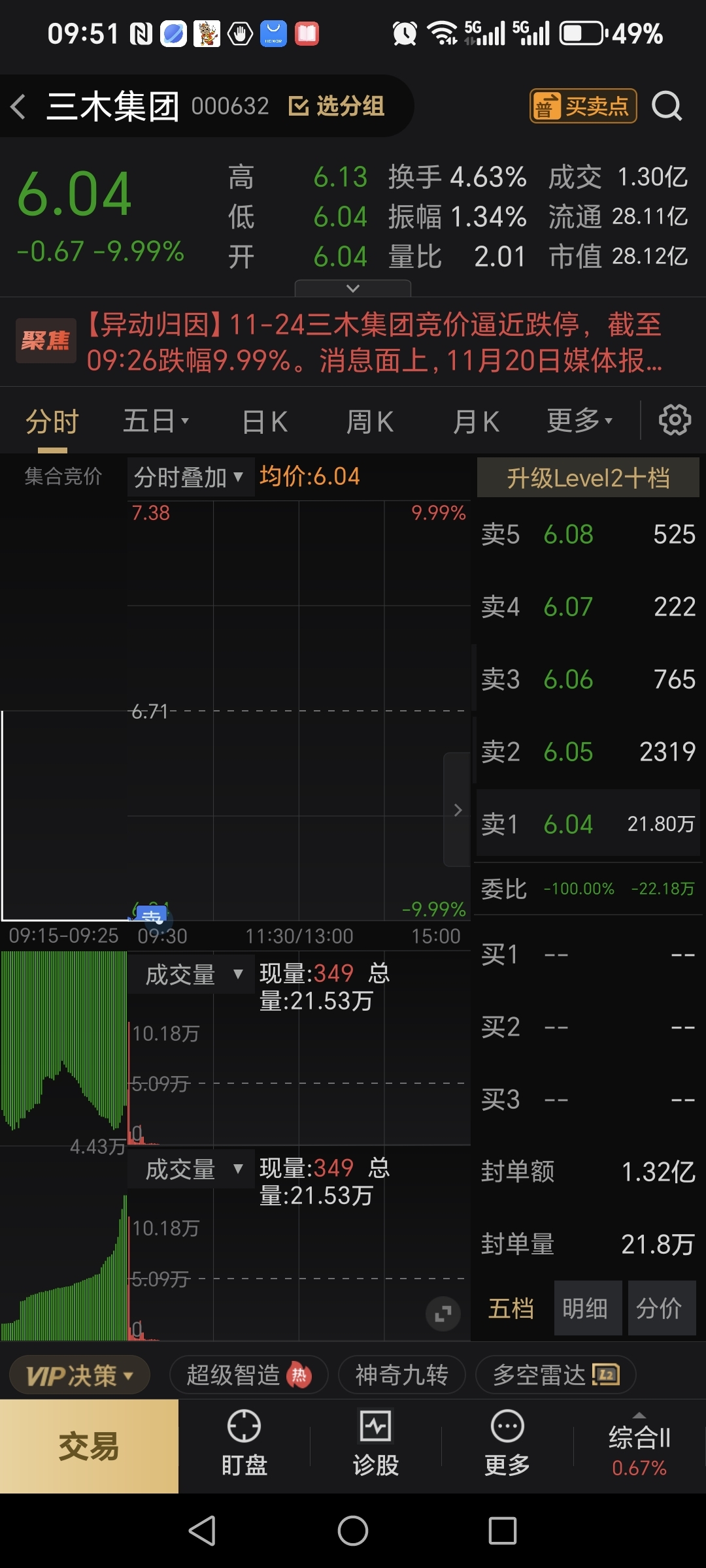Open the 聚焦 news headline

pyautogui.click(x=353, y=342)
